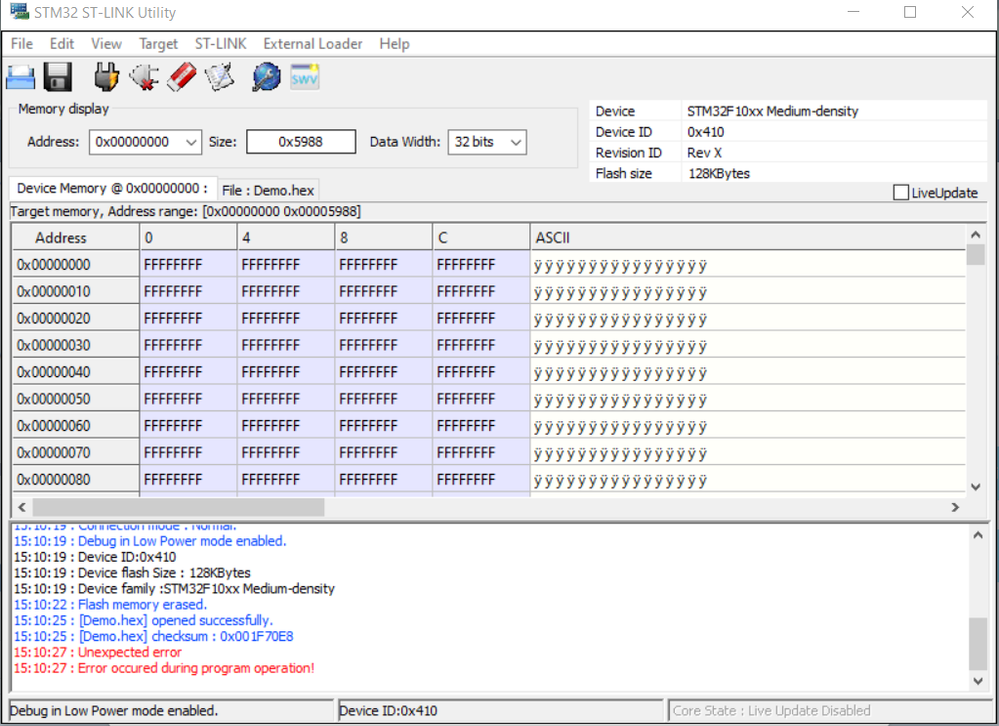999x726 pixels.
Task: Click the STM32 ST-LINK Utility title icon
Action: (x=19, y=11)
